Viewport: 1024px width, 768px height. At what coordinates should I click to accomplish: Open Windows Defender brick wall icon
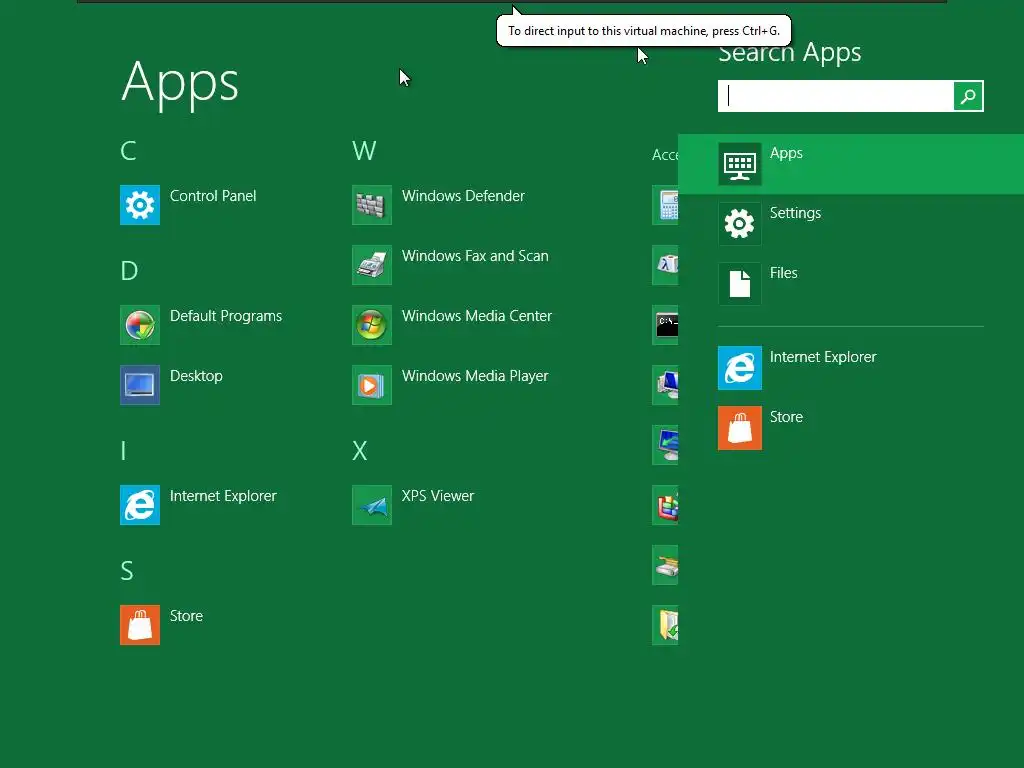372,205
